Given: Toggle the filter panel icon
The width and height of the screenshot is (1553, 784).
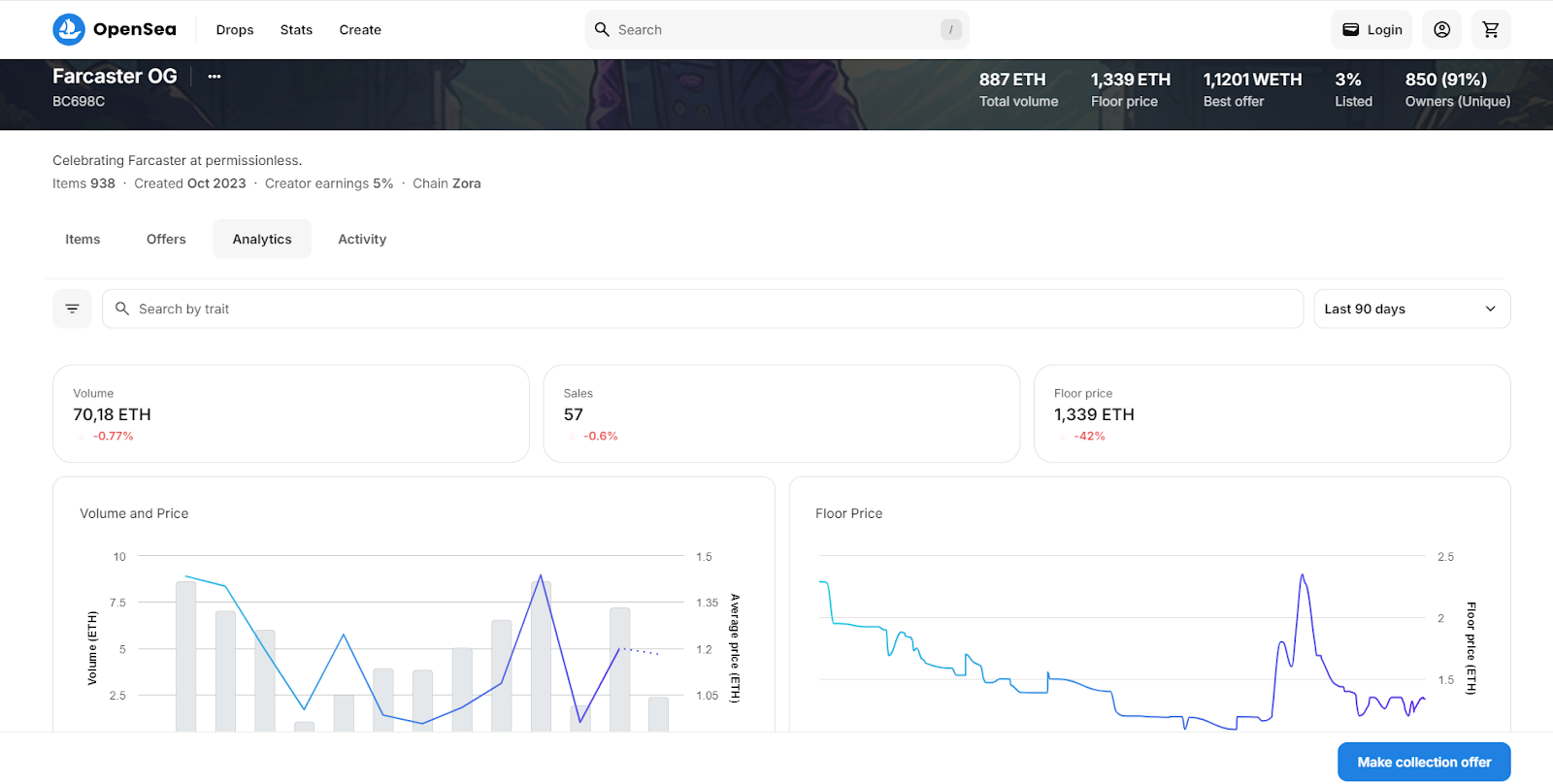Looking at the screenshot, I should coord(72,309).
